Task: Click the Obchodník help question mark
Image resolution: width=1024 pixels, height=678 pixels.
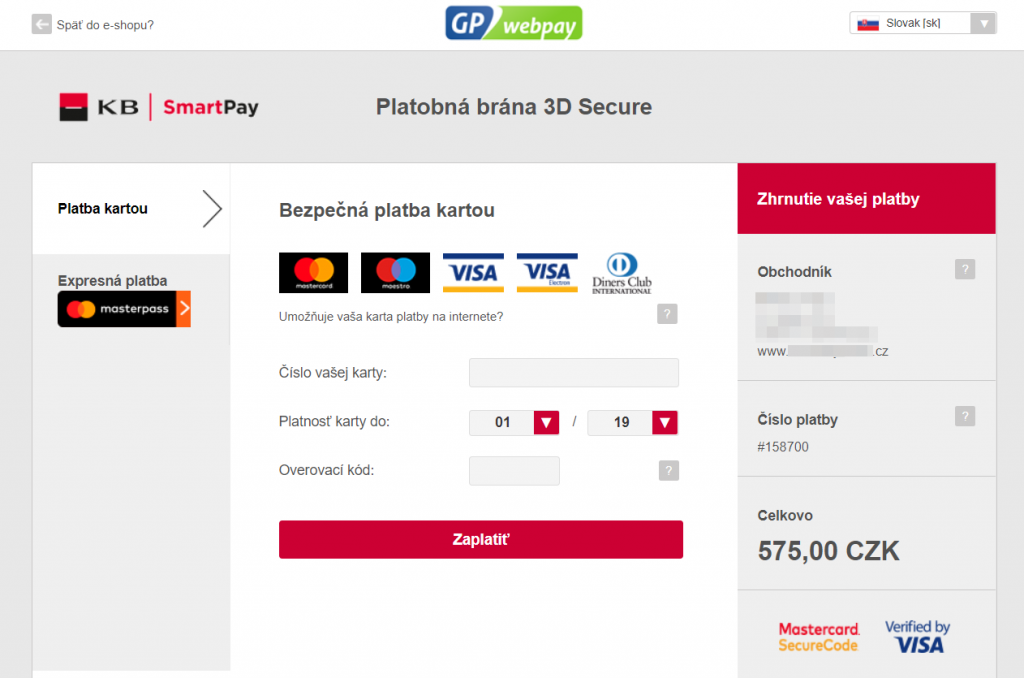Action: point(965,269)
